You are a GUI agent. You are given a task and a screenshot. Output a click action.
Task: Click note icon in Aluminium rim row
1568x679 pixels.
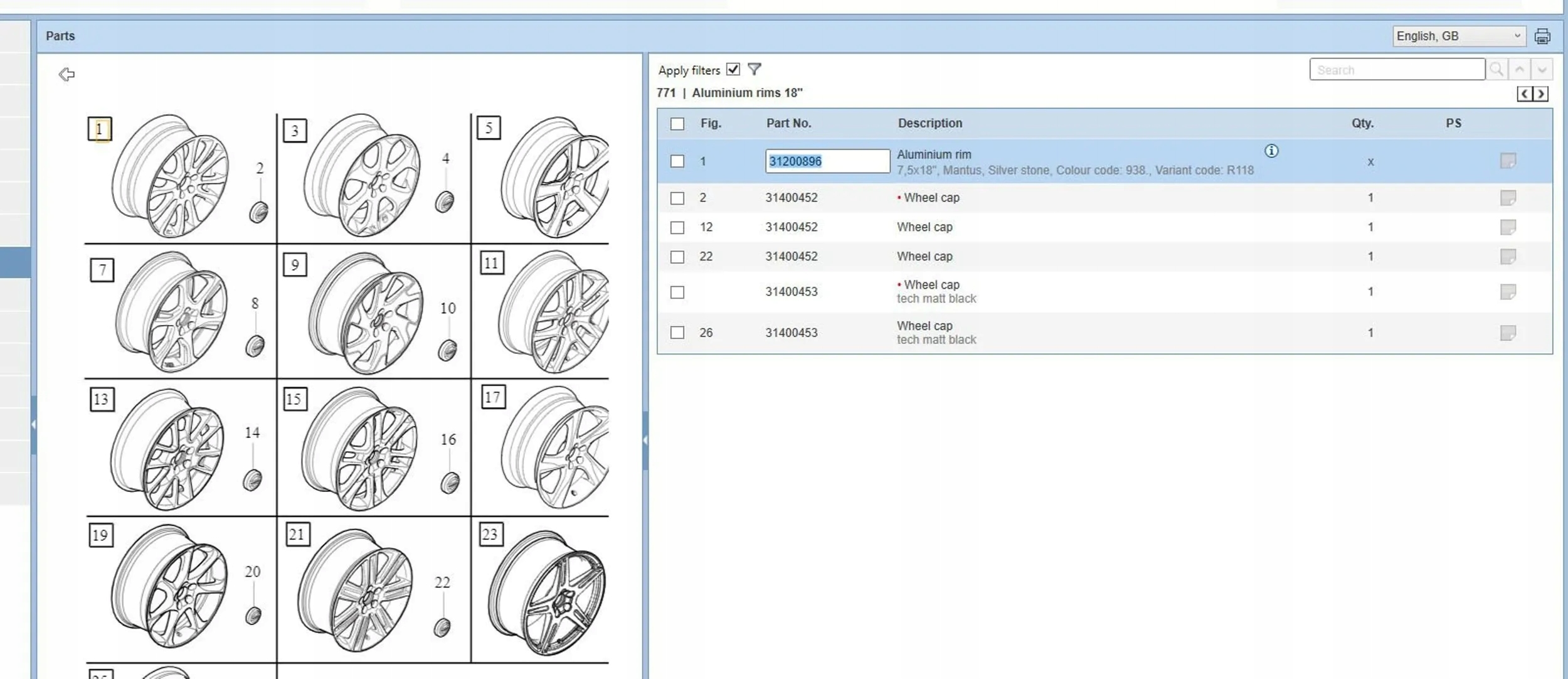click(x=1508, y=161)
